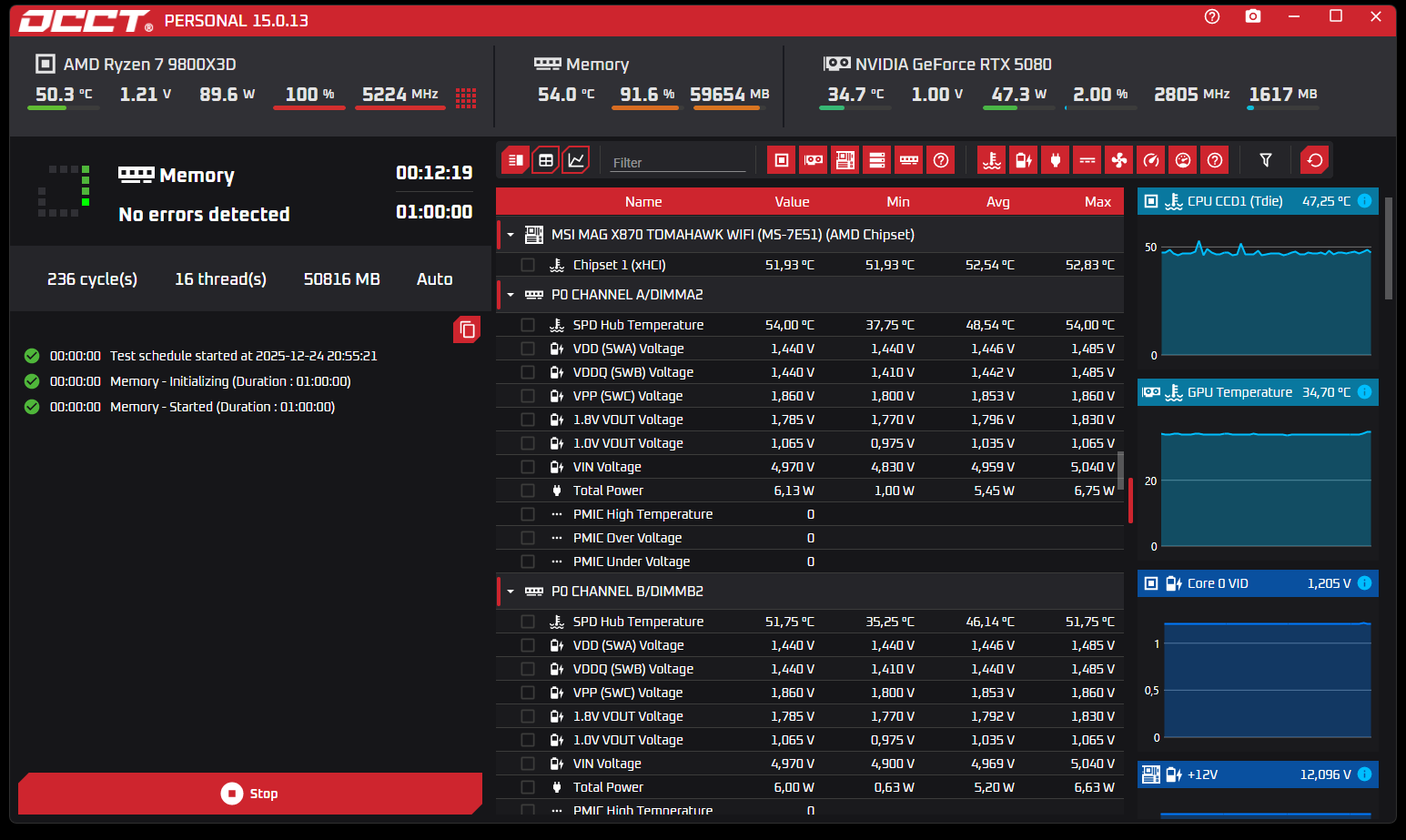Open the CPU core grid view icon

[466, 98]
